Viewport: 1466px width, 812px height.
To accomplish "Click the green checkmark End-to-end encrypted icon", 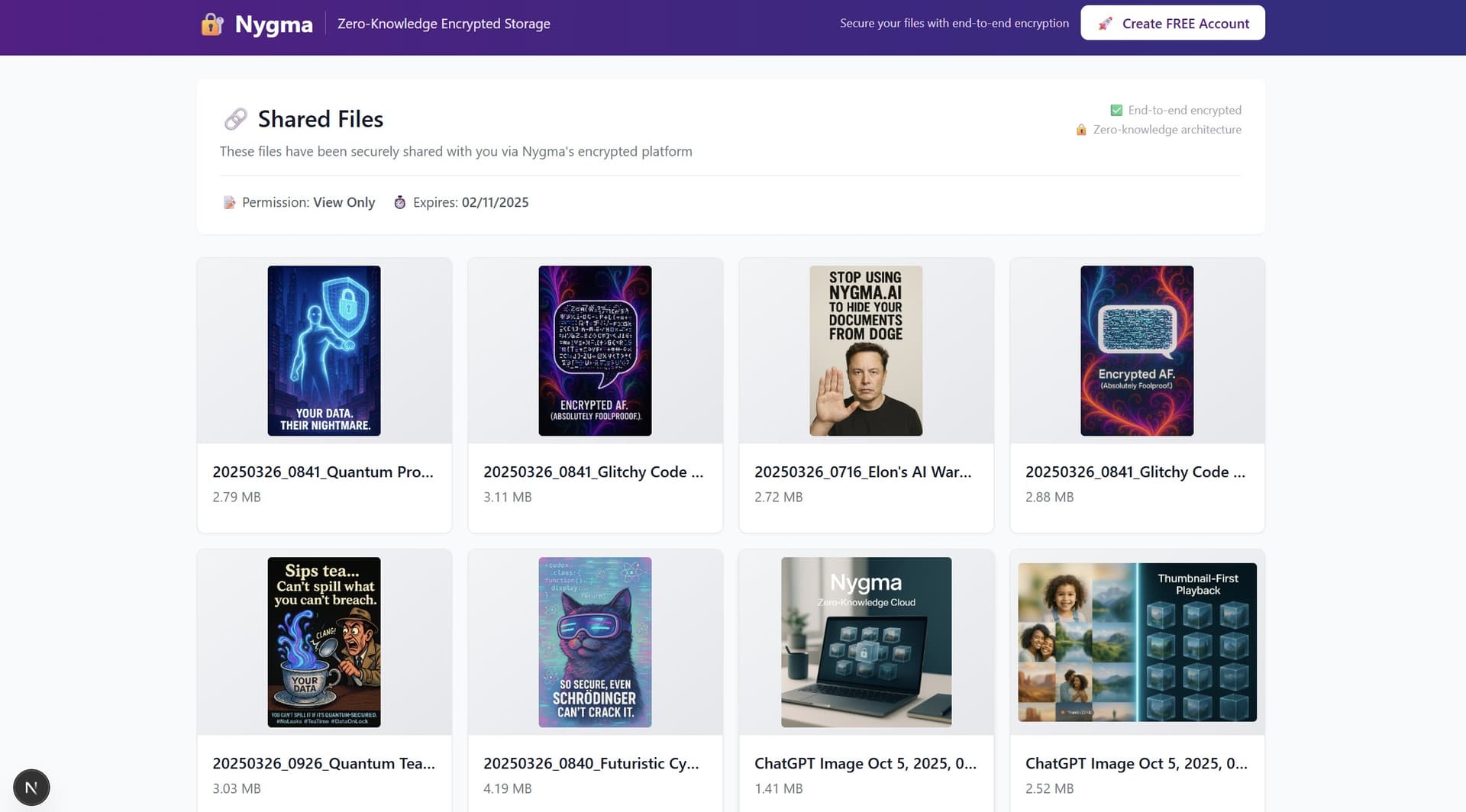I will (x=1116, y=110).
